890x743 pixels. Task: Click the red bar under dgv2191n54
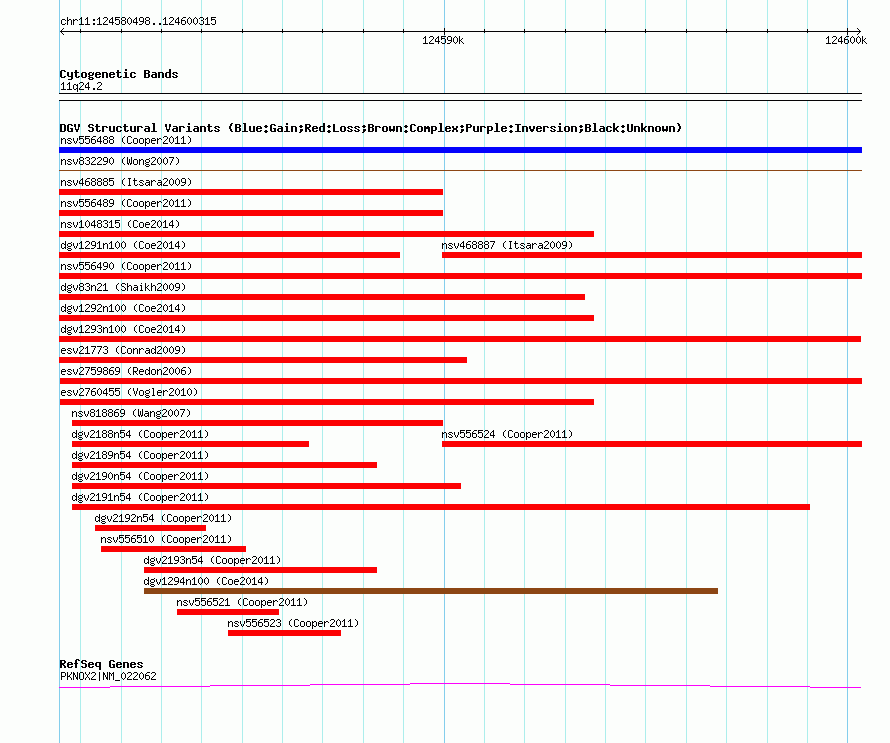(441, 507)
